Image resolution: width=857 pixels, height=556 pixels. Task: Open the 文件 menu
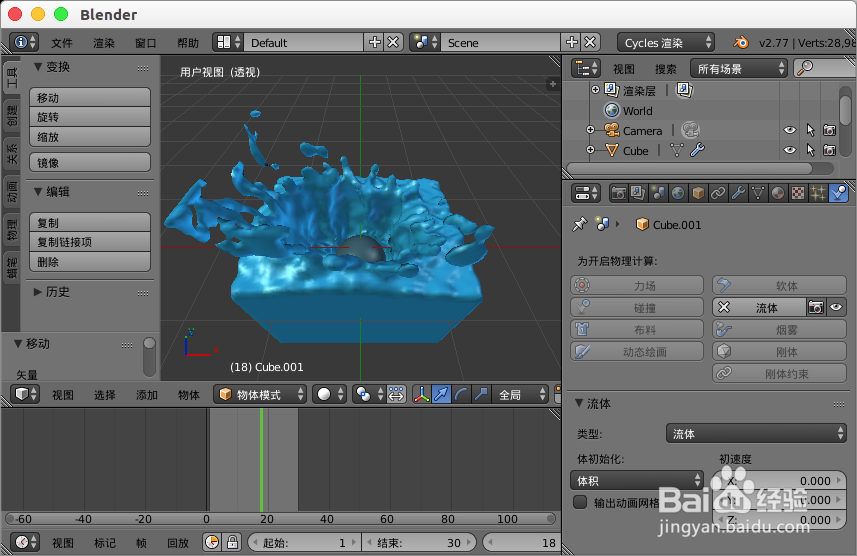click(62, 43)
